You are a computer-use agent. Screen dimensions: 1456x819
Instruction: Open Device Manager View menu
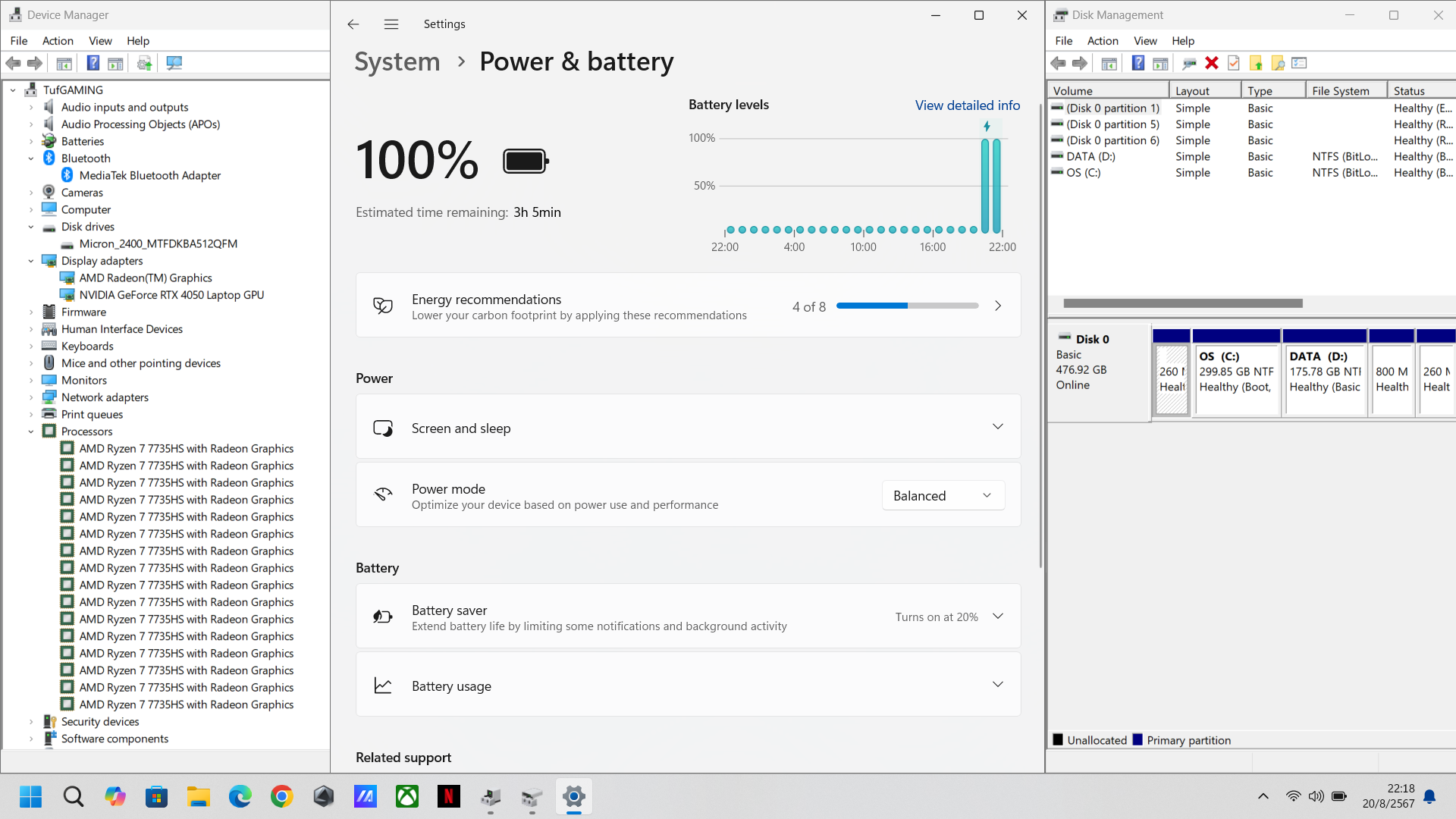pyautogui.click(x=100, y=41)
